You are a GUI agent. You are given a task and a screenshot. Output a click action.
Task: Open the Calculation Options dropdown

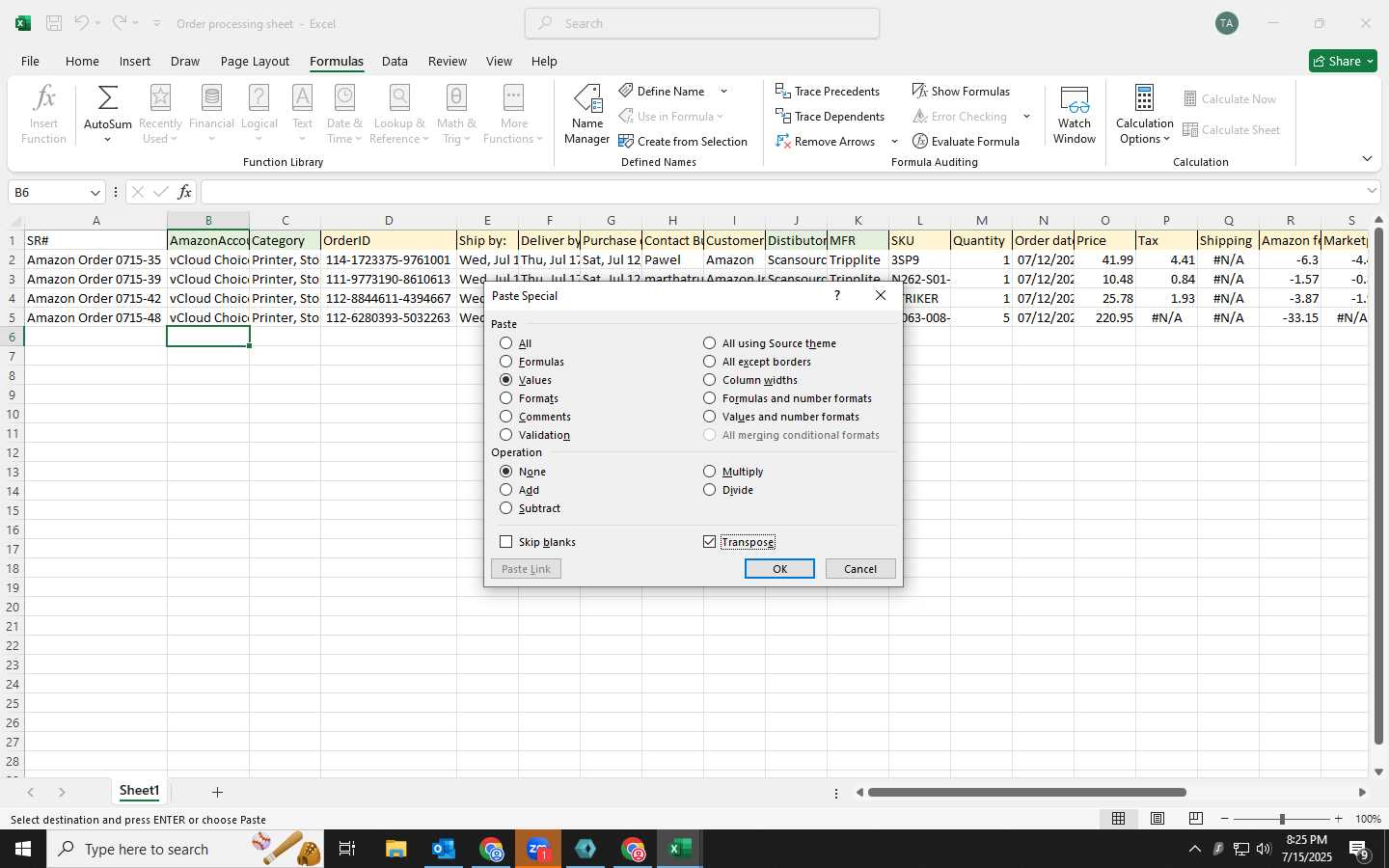pyautogui.click(x=1144, y=114)
